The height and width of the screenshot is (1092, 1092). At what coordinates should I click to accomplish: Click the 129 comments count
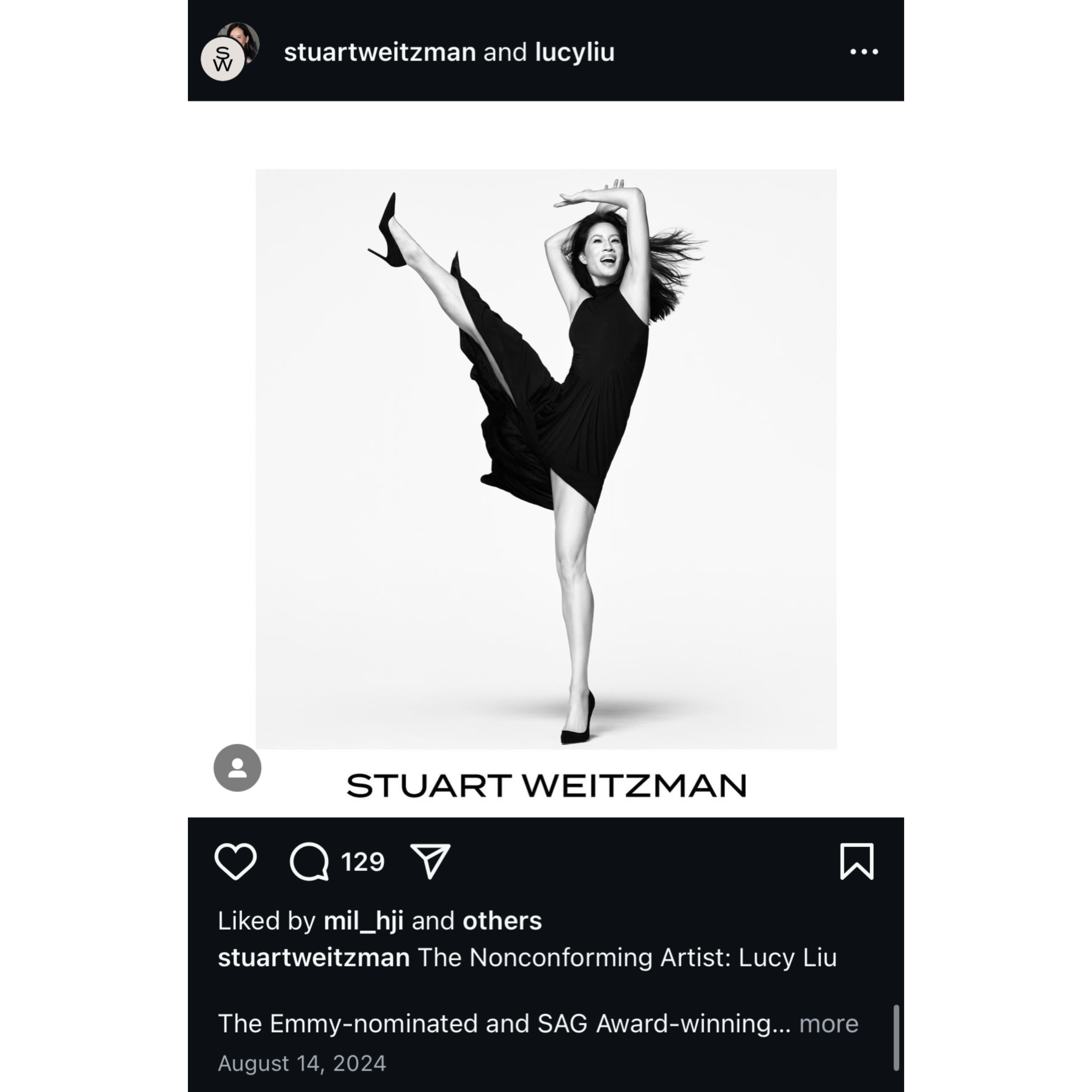tap(363, 862)
